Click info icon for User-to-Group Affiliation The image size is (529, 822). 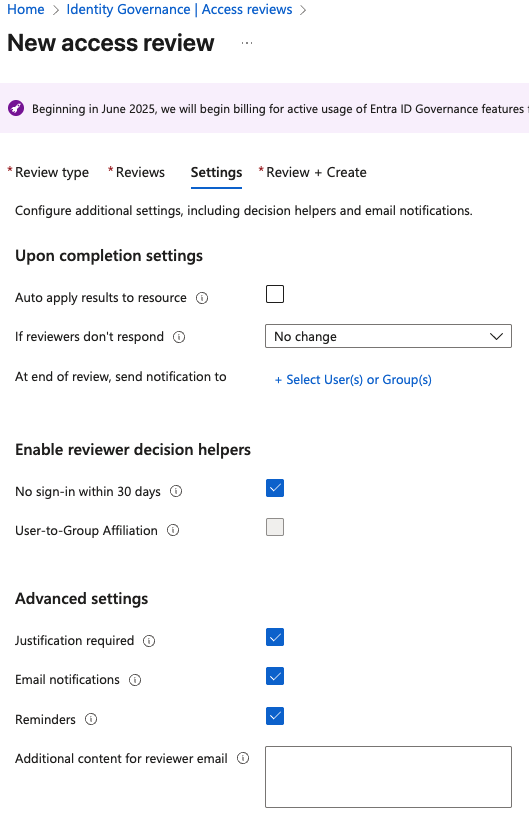tap(173, 530)
